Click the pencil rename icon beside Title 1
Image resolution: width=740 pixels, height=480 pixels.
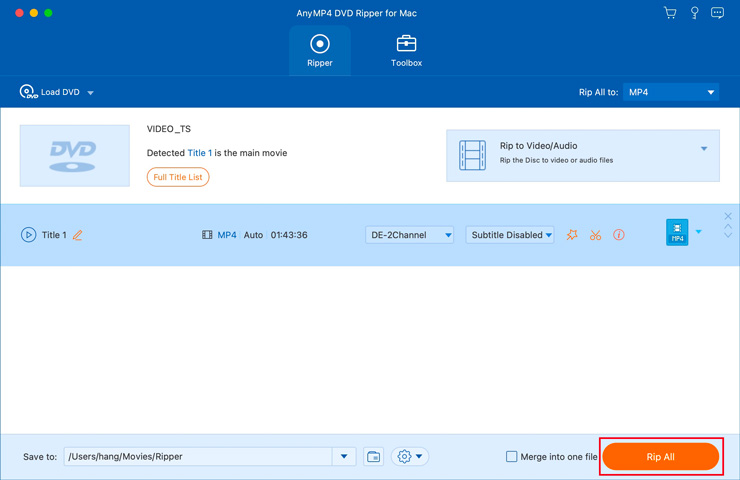coord(78,235)
